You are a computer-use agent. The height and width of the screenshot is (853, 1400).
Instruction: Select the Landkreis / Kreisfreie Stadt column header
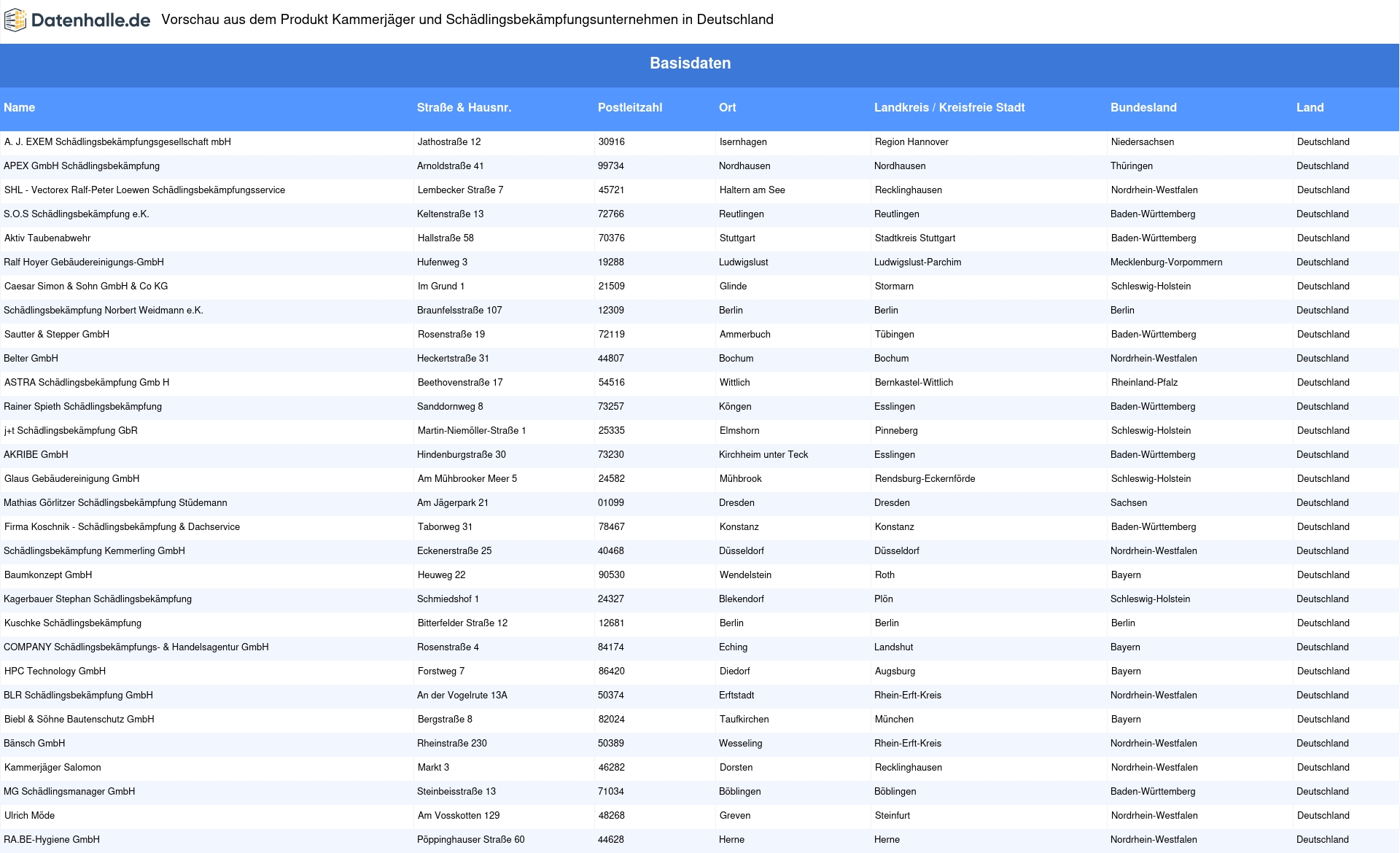coord(949,107)
